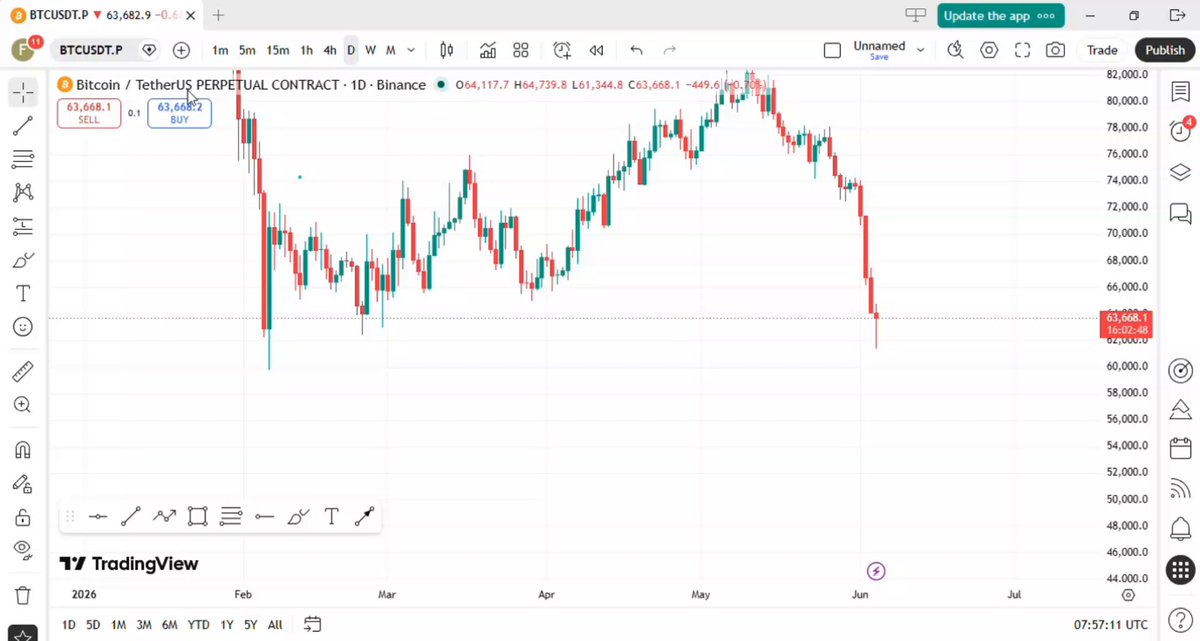Select the crosshair cursor tool
Image resolution: width=1200 pixels, height=641 pixels.
point(22,93)
